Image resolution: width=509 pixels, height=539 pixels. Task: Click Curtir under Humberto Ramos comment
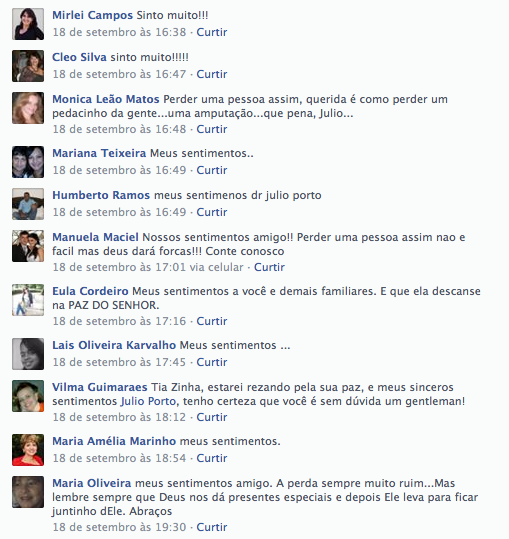[212, 212]
